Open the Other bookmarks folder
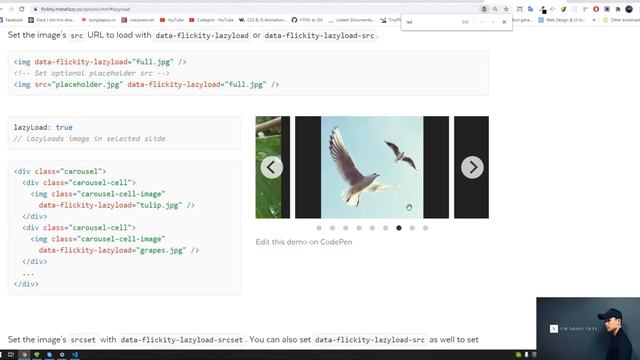This screenshot has height=360, width=640. pos(621,20)
